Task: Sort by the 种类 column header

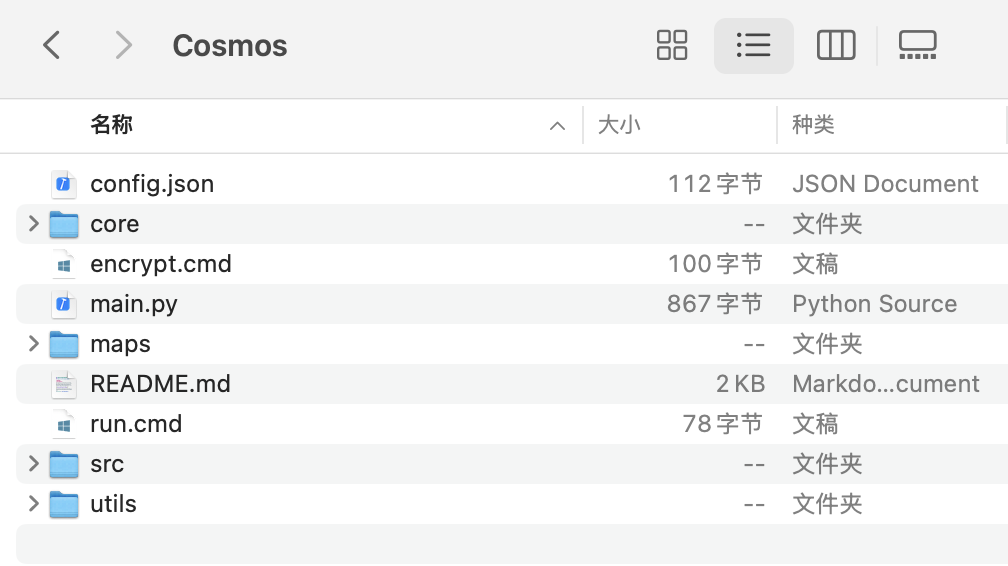Action: click(x=813, y=125)
